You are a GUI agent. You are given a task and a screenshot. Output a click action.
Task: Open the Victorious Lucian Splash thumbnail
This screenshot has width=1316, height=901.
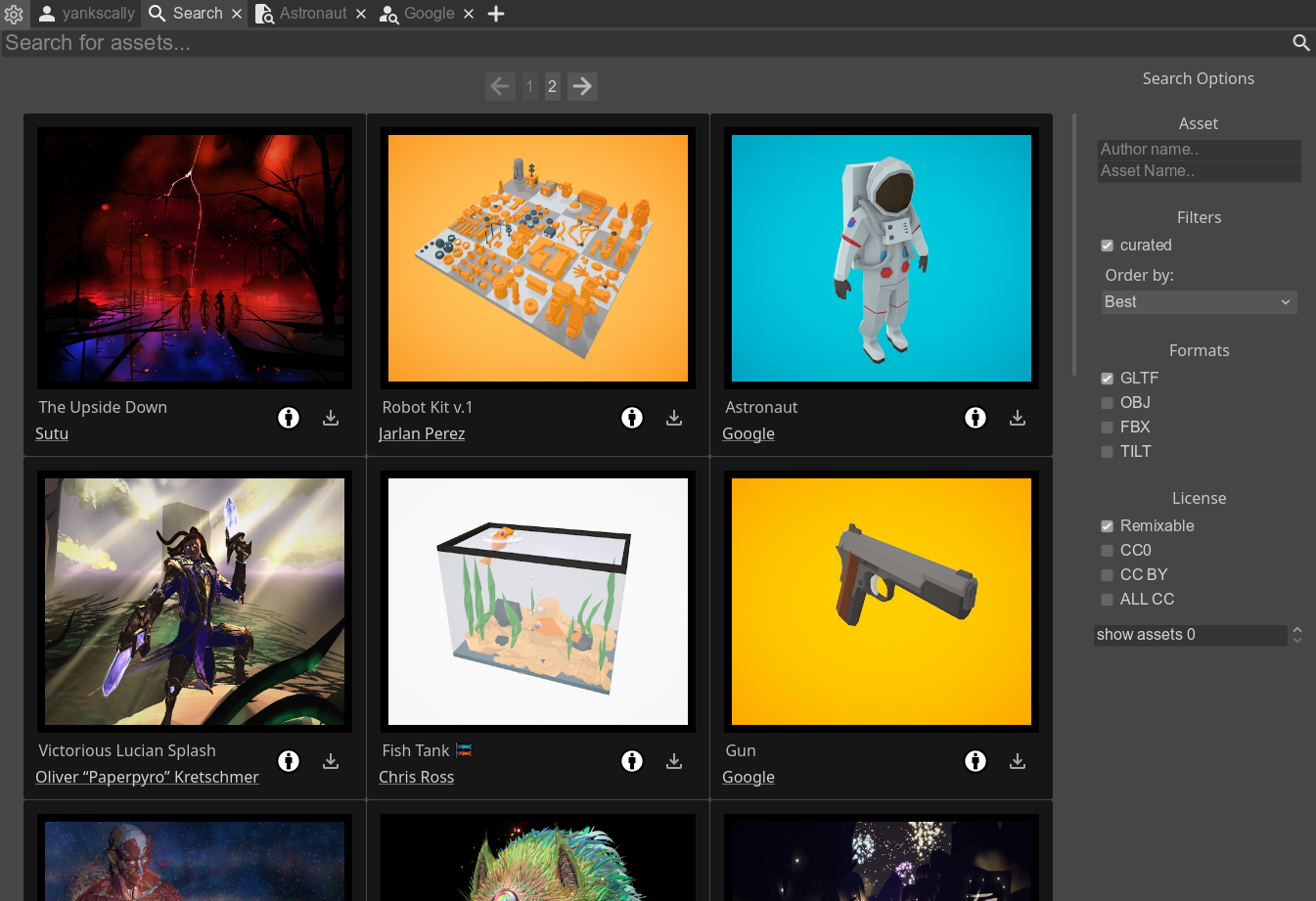pos(195,602)
